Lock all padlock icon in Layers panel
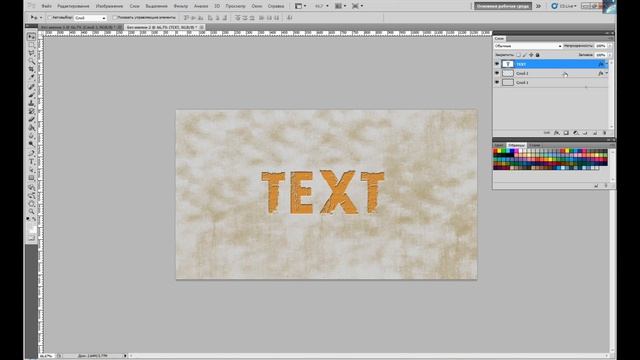 [x=538, y=55]
